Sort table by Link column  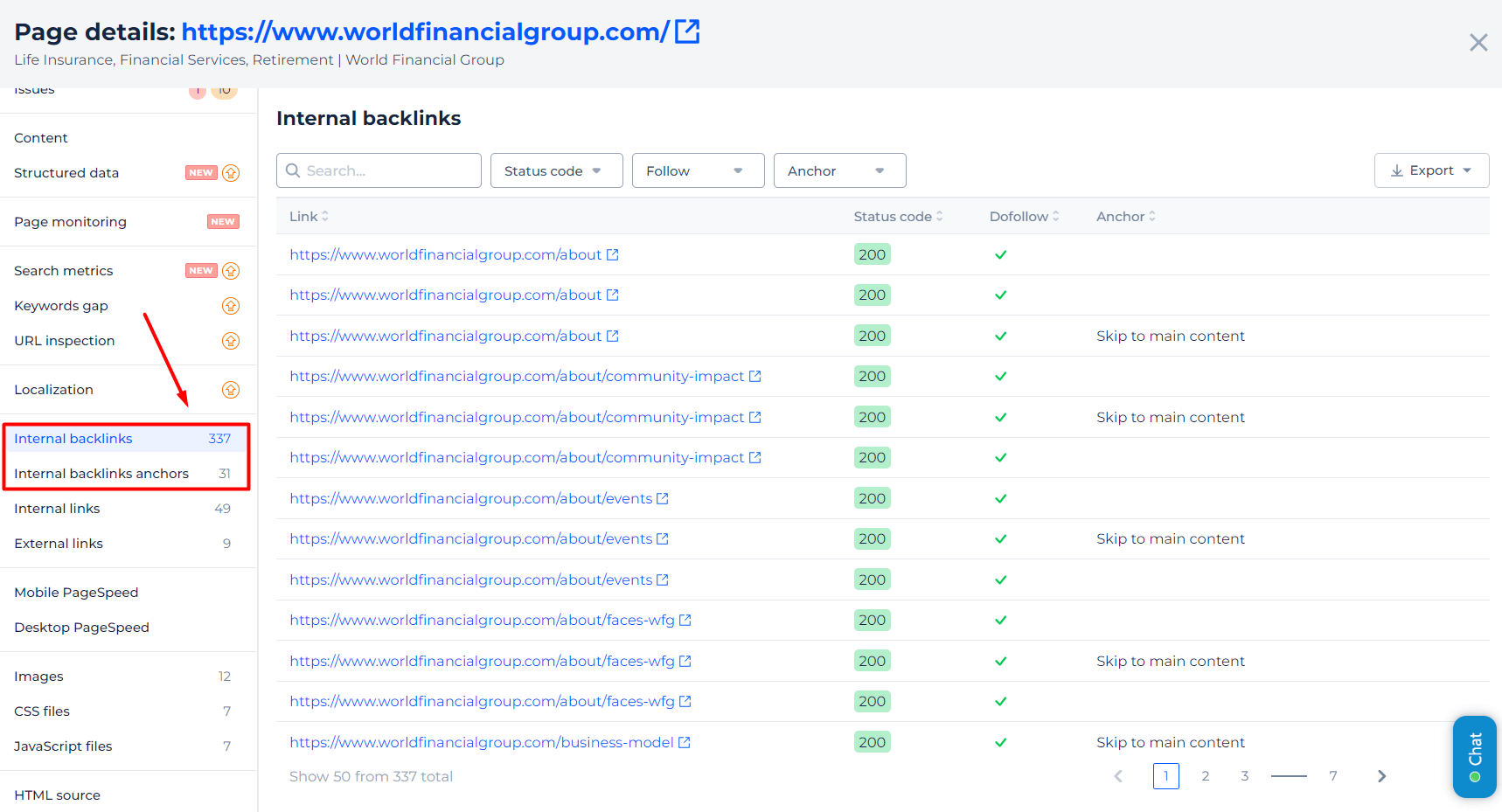point(309,216)
